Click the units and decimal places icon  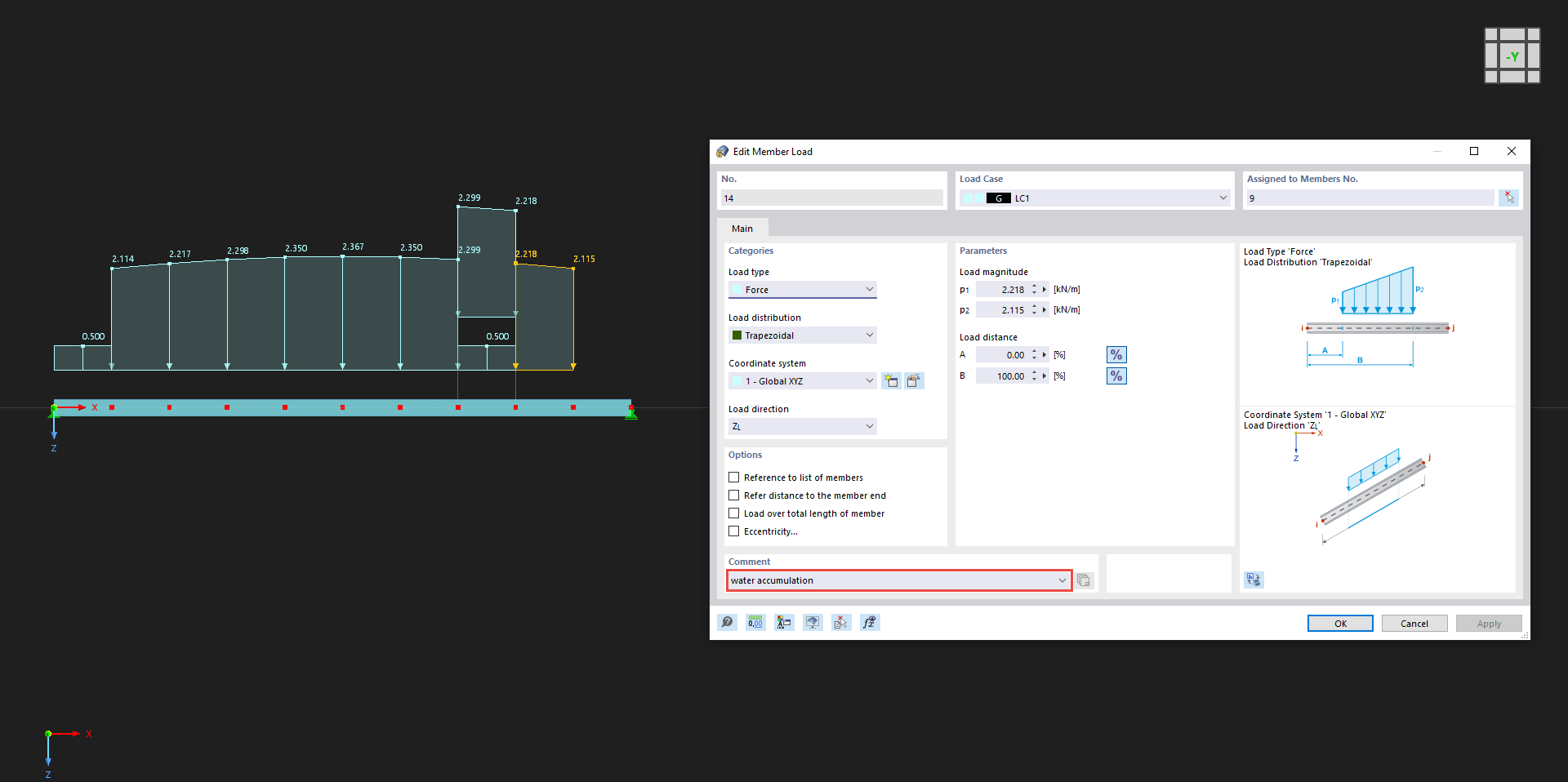click(755, 622)
